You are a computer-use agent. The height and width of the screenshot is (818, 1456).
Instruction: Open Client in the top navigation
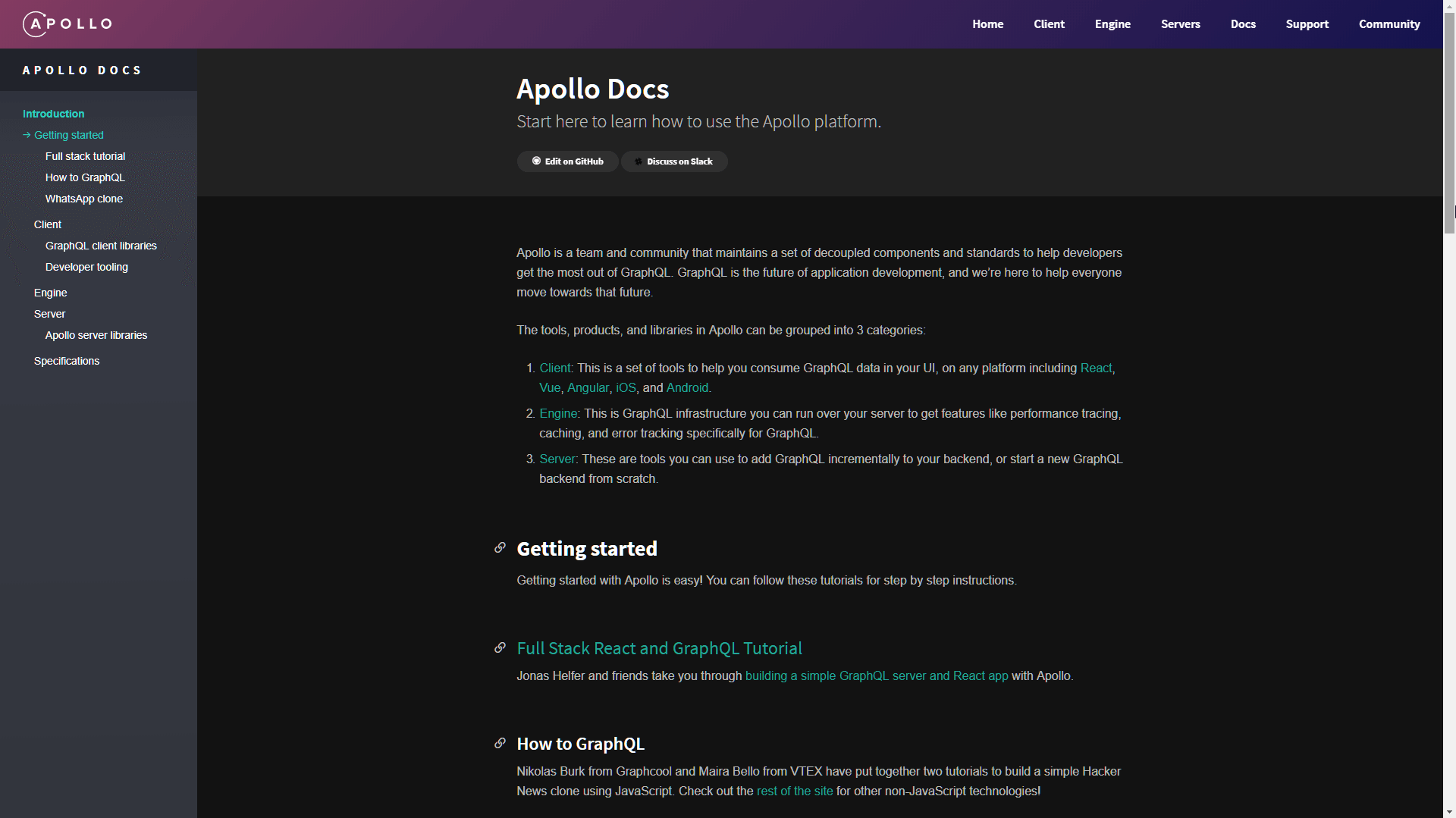point(1049,24)
